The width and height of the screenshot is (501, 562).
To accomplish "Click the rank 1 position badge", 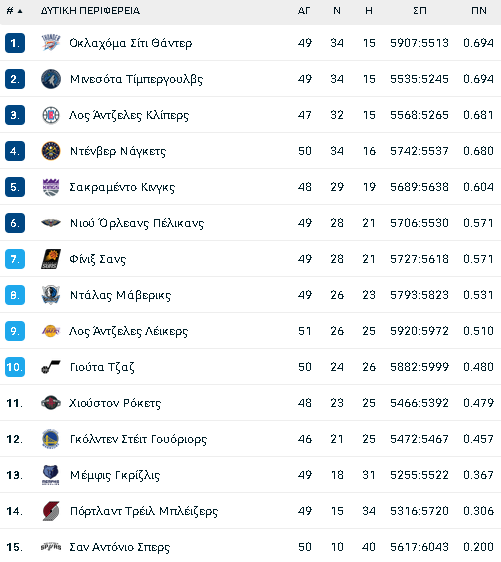I will 15,43.
